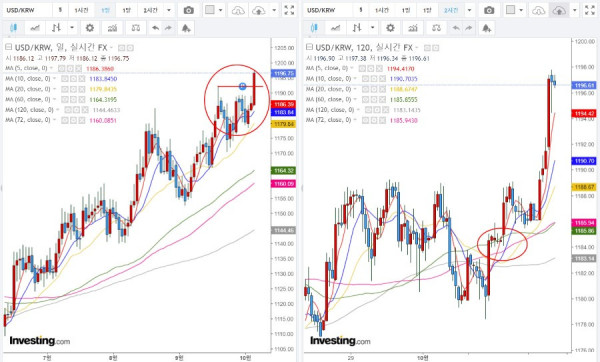Remove MA (72, close, 0) from left chart
This screenshot has width=600, height=362.
pos(82,120)
